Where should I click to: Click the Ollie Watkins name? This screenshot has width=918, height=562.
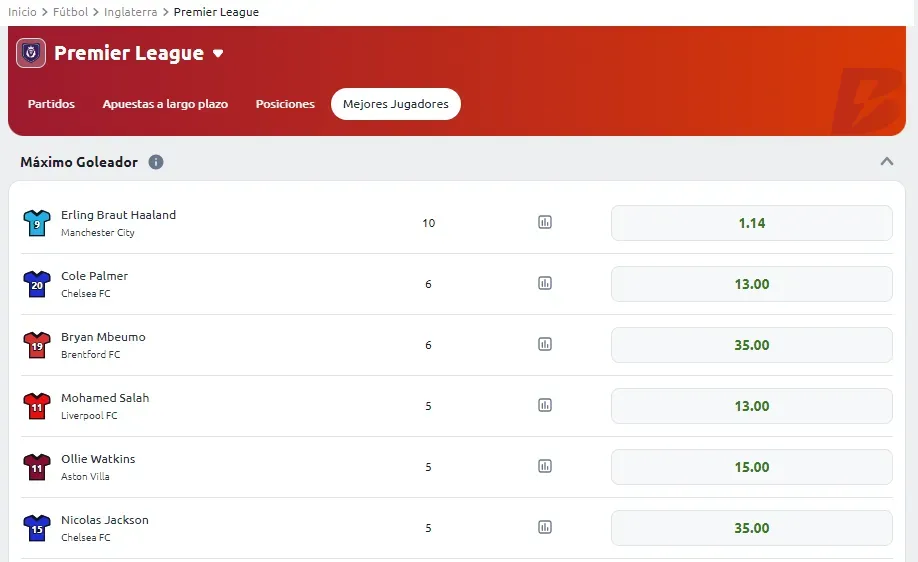(98, 459)
